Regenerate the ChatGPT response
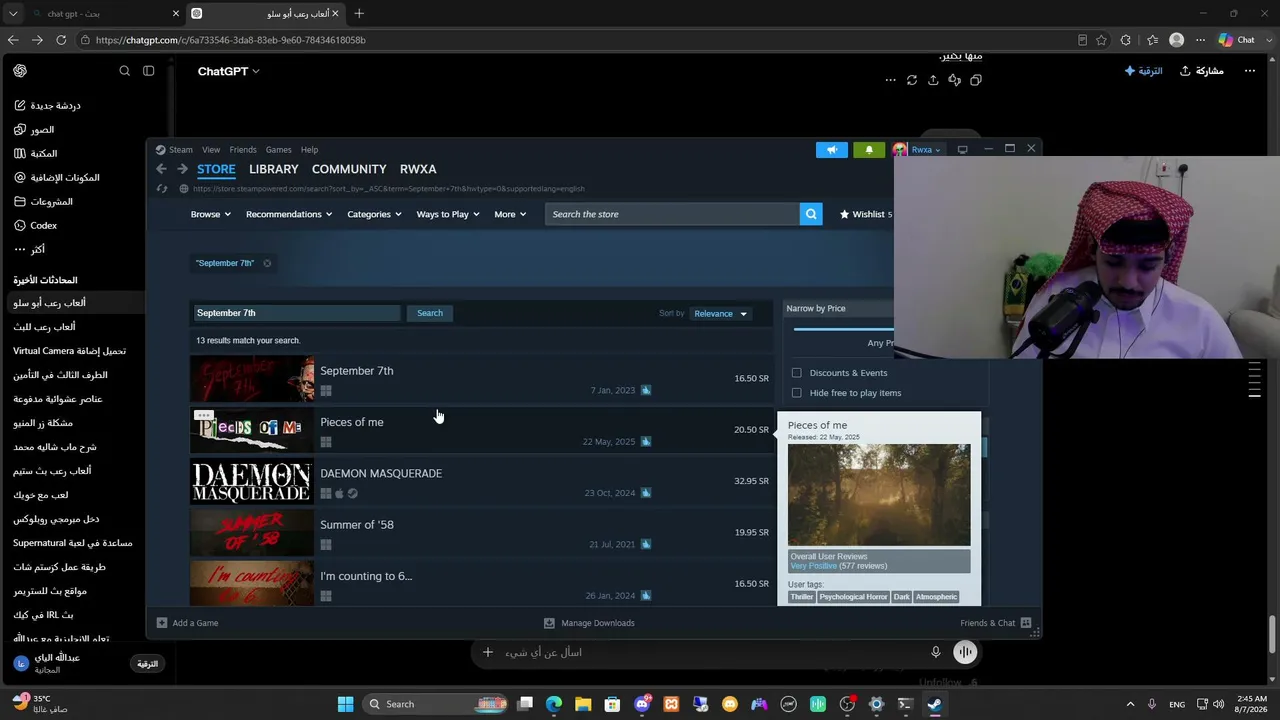 [x=912, y=80]
